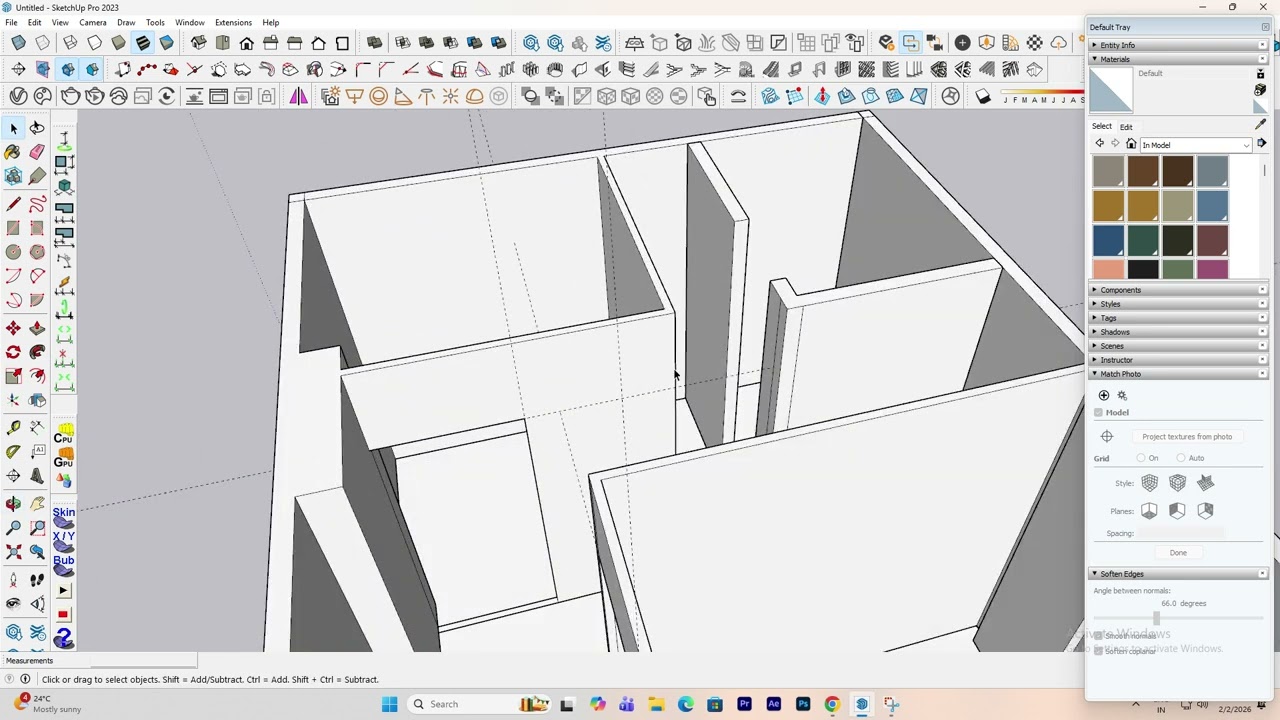Screen dimensions: 1280x720
Task: Switch to Front view house icon
Action: pyautogui.click(x=247, y=42)
